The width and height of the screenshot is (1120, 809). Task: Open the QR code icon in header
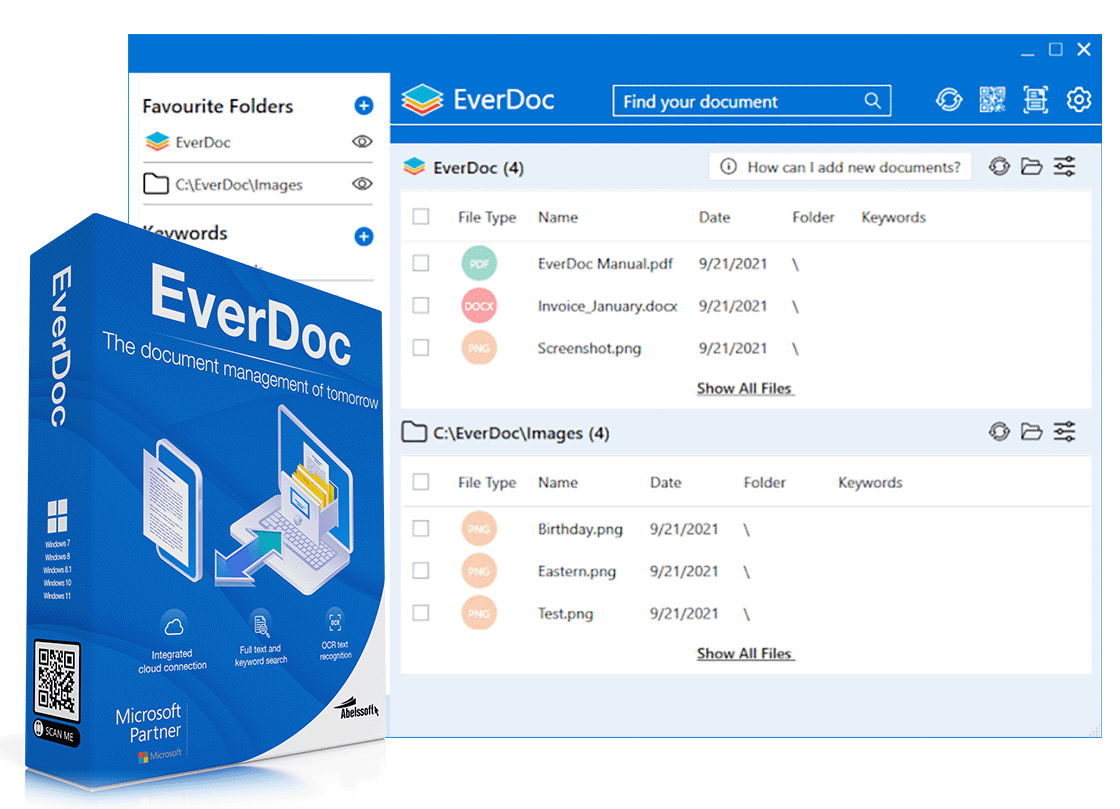point(992,100)
